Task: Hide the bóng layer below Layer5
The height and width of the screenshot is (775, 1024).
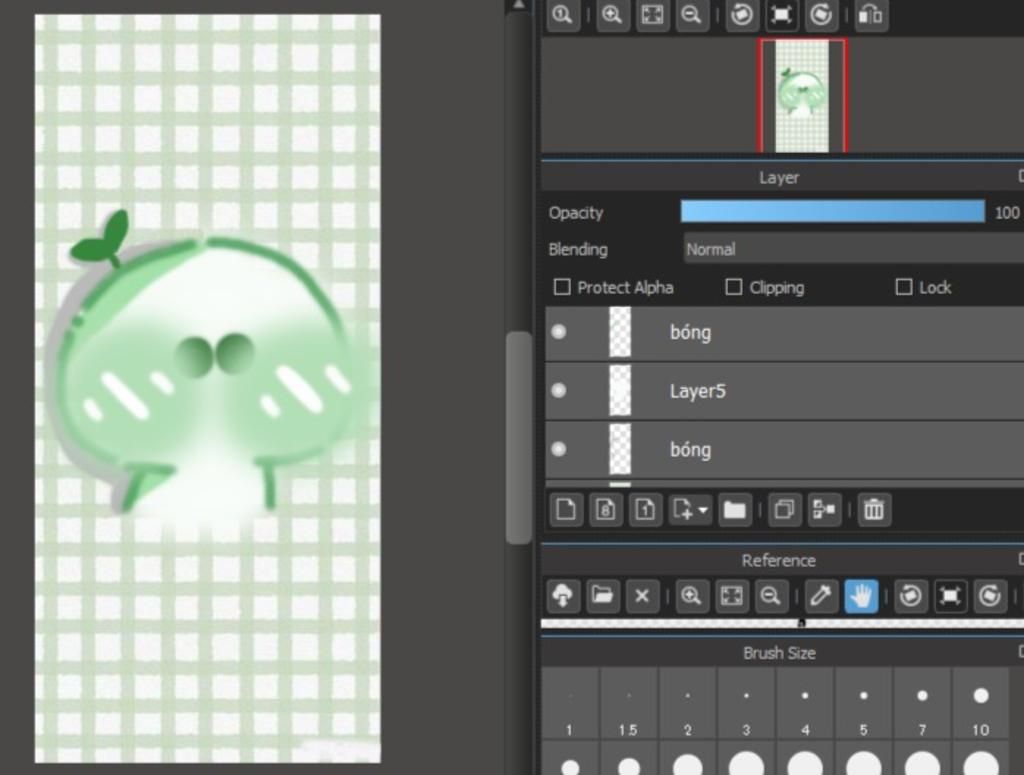Action: 558,449
